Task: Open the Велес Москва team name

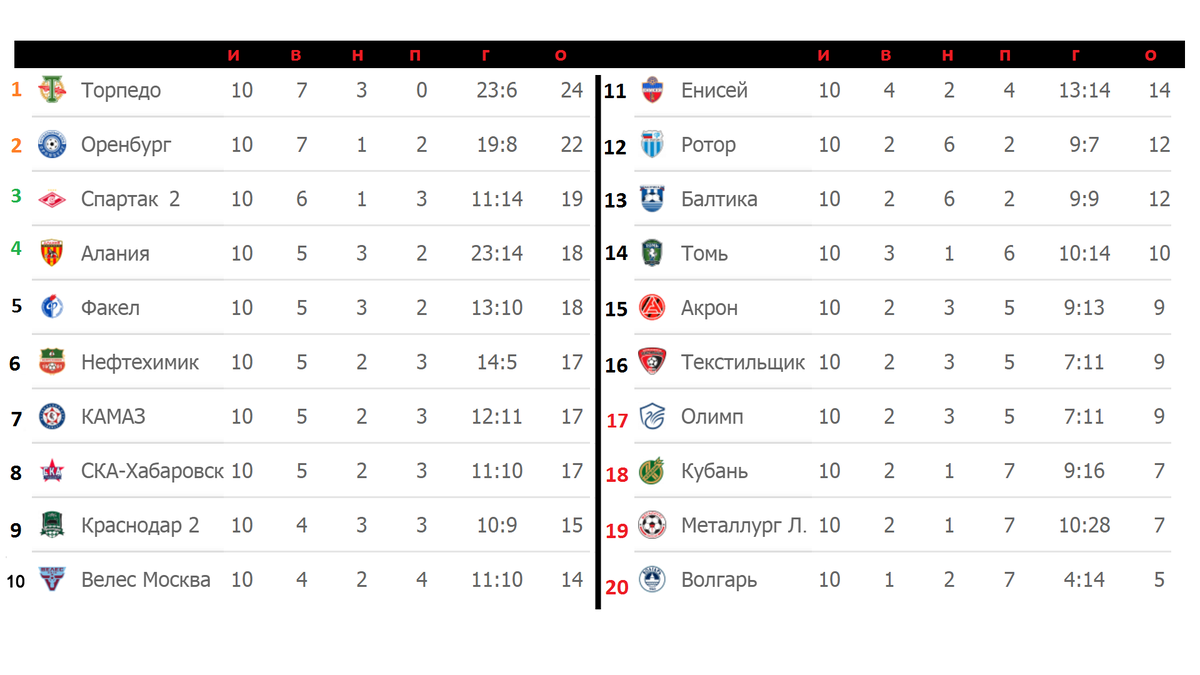Action: [146, 580]
